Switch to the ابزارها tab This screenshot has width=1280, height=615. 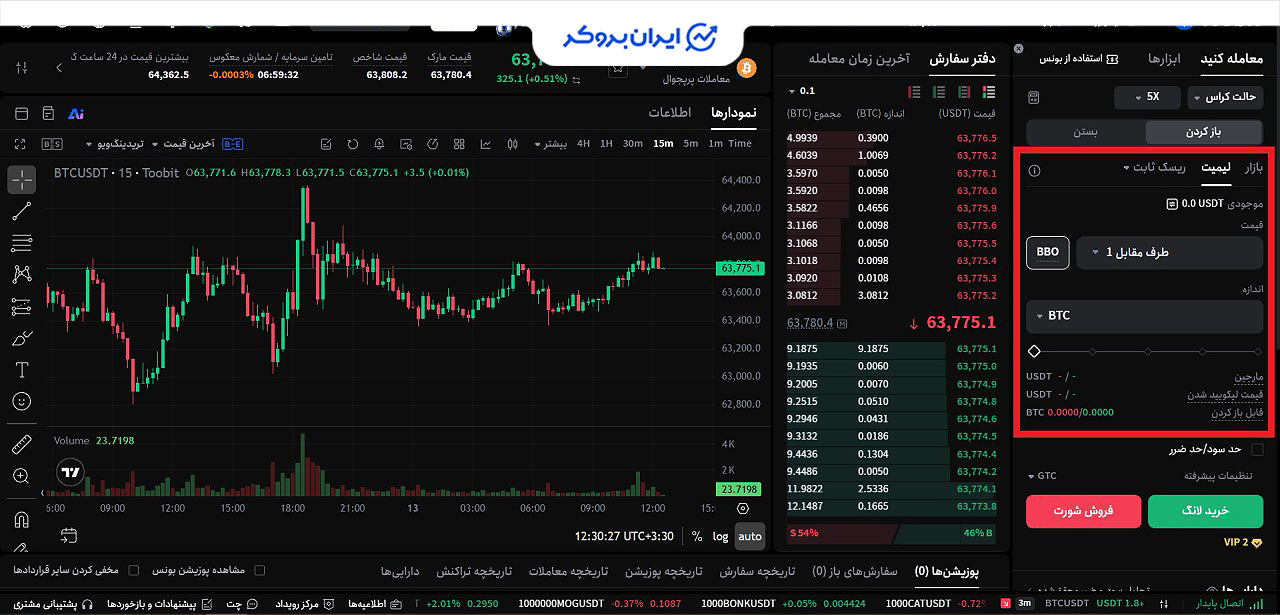(x=1164, y=59)
